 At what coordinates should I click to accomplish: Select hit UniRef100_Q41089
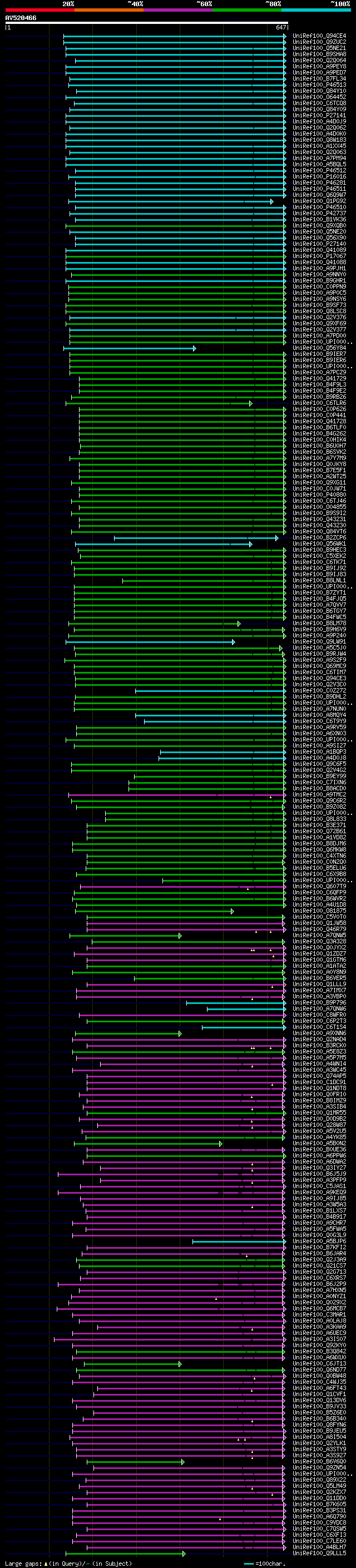click(x=319, y=250)
